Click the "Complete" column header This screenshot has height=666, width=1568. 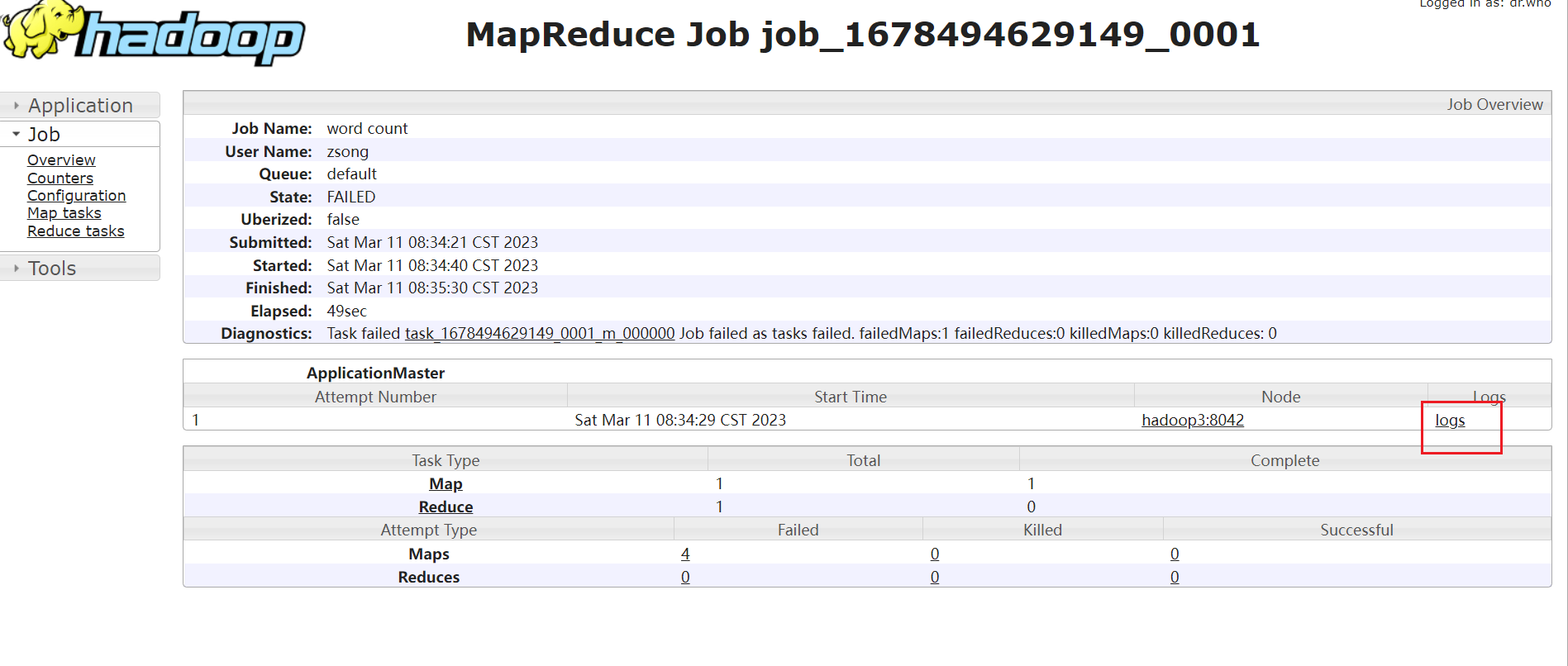1285,460
